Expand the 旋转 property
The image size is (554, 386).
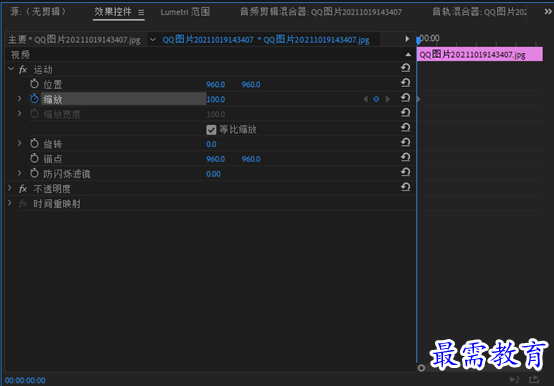(x=20, y=143)
